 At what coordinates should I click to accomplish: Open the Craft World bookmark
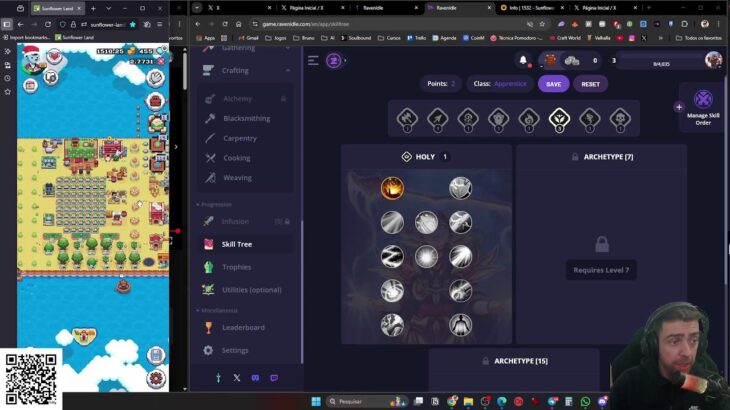click(564, 38)
